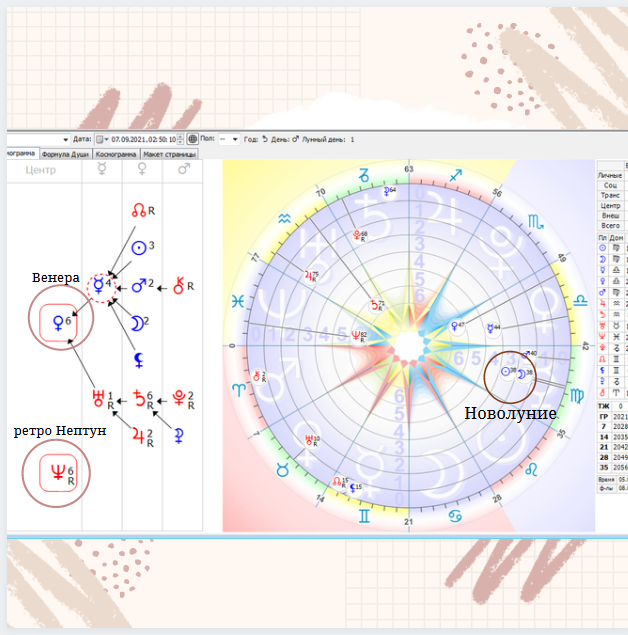Image resolution: width=628 pixels, height=635 pixels.
Task: Click the Всего row in right table
Action: 612,226
